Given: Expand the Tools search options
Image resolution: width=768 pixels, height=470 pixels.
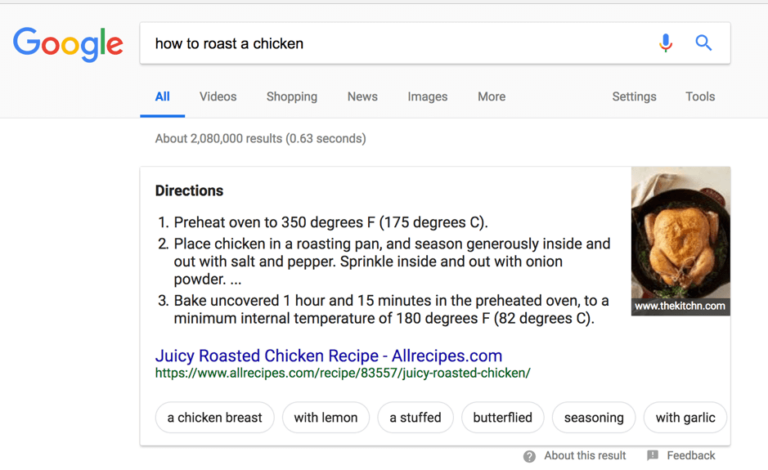Looking at the screenshot, I should click(x=700, y=97).
